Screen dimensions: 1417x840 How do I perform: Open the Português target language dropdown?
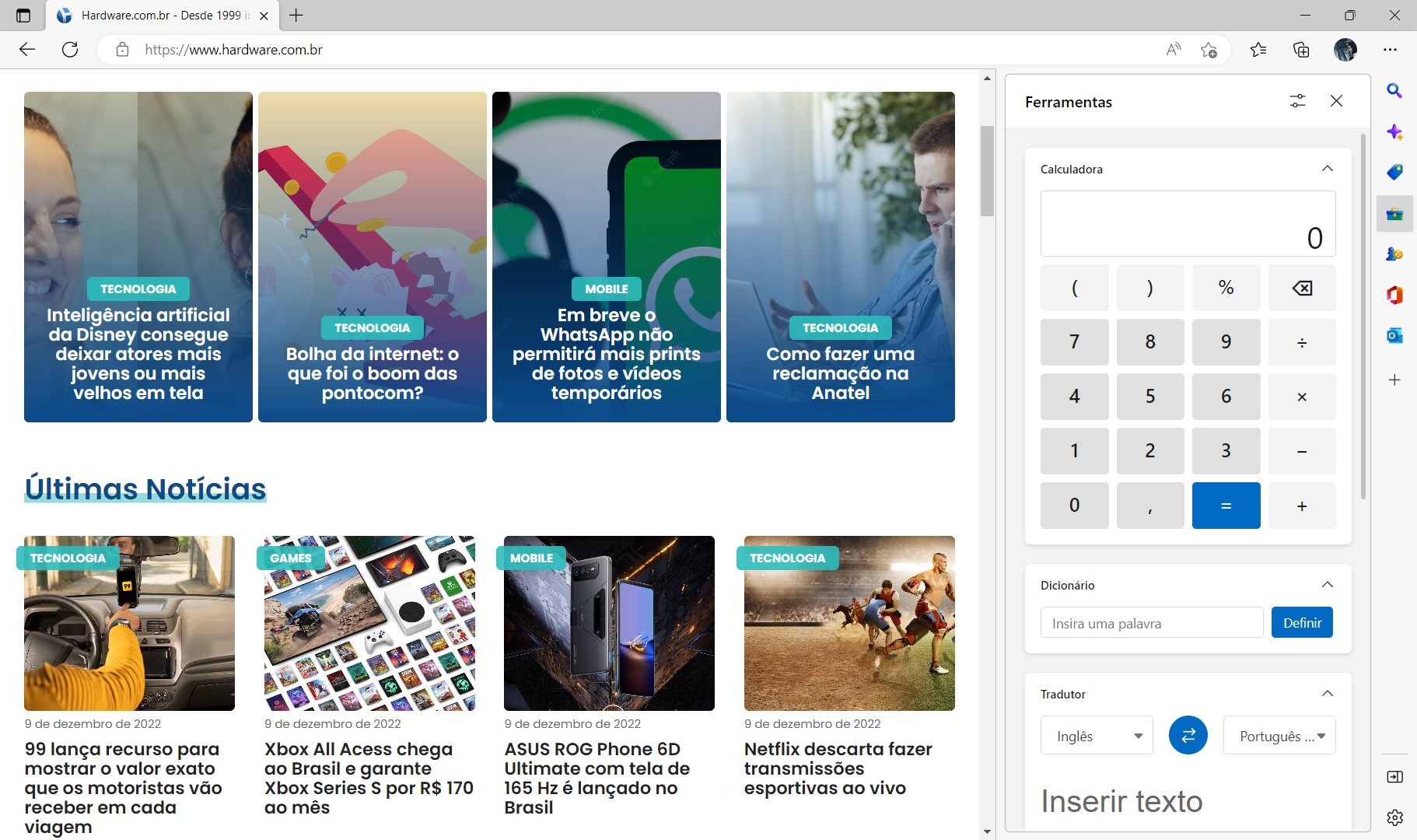[x=1279, y=736]
